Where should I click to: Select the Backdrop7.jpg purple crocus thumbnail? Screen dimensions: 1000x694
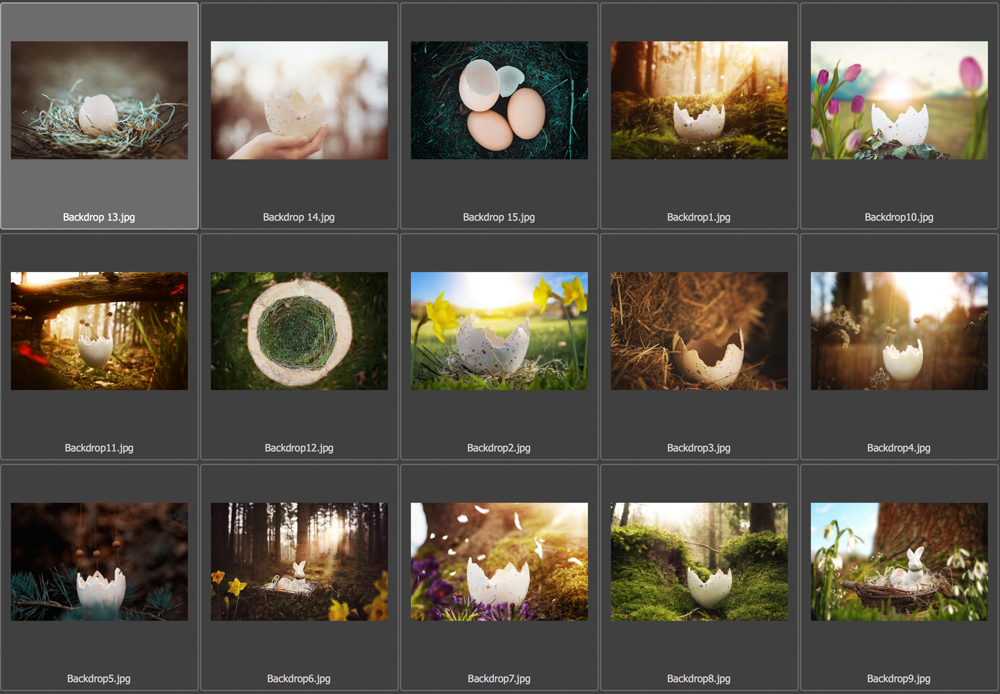click(x=499, y=561)
